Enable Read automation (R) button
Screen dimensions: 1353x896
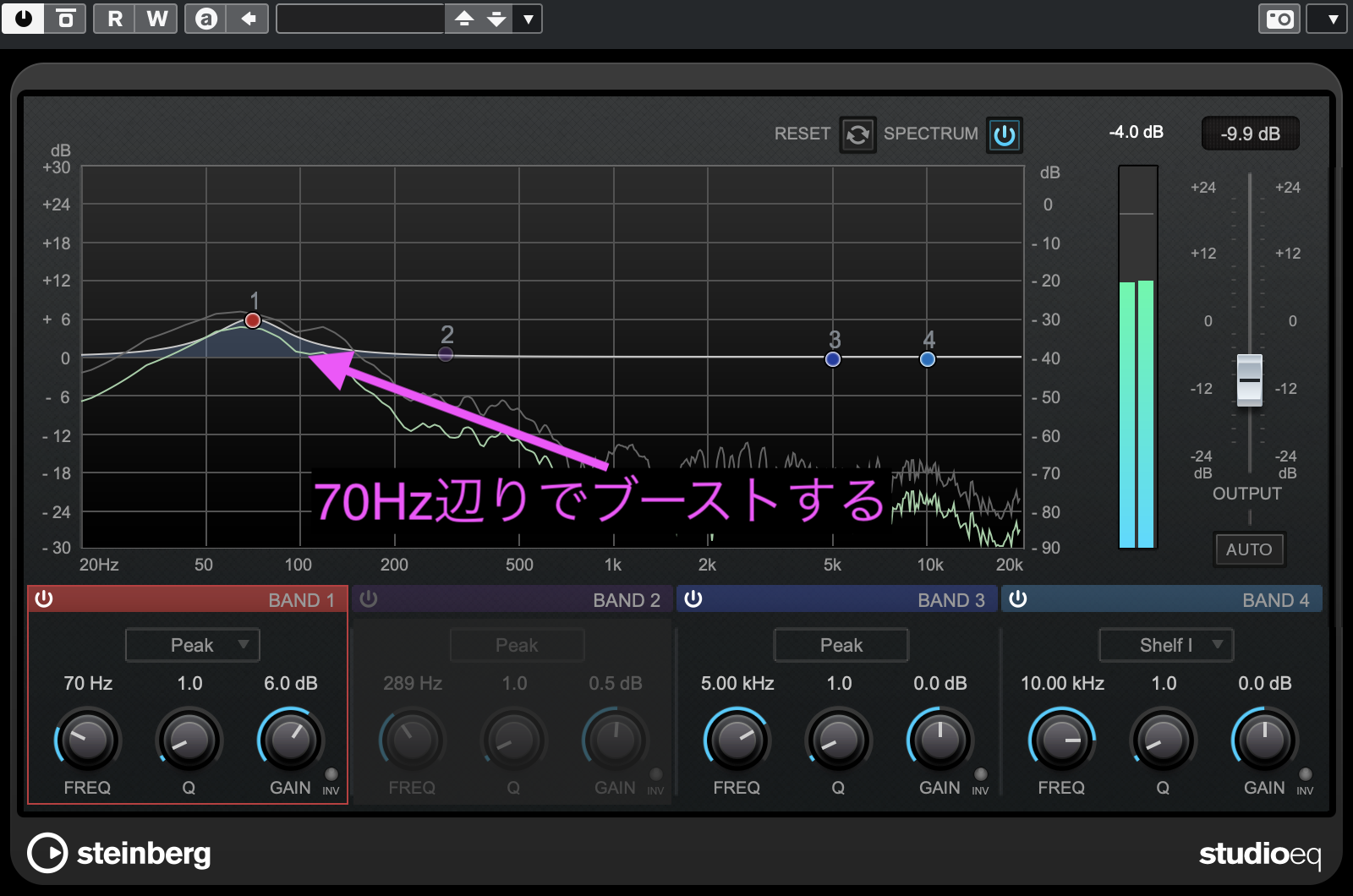pos(115,18)
